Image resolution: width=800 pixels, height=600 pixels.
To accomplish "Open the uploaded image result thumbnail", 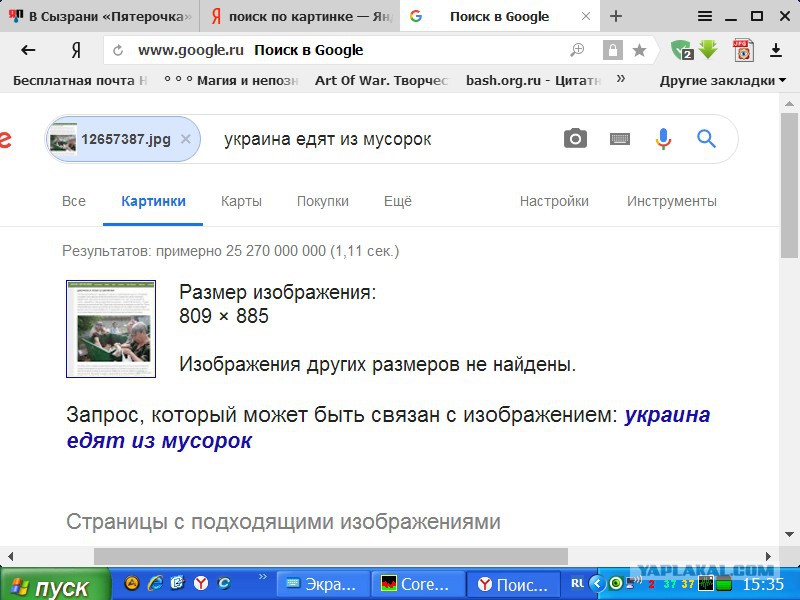I will [x=111, y=329].
